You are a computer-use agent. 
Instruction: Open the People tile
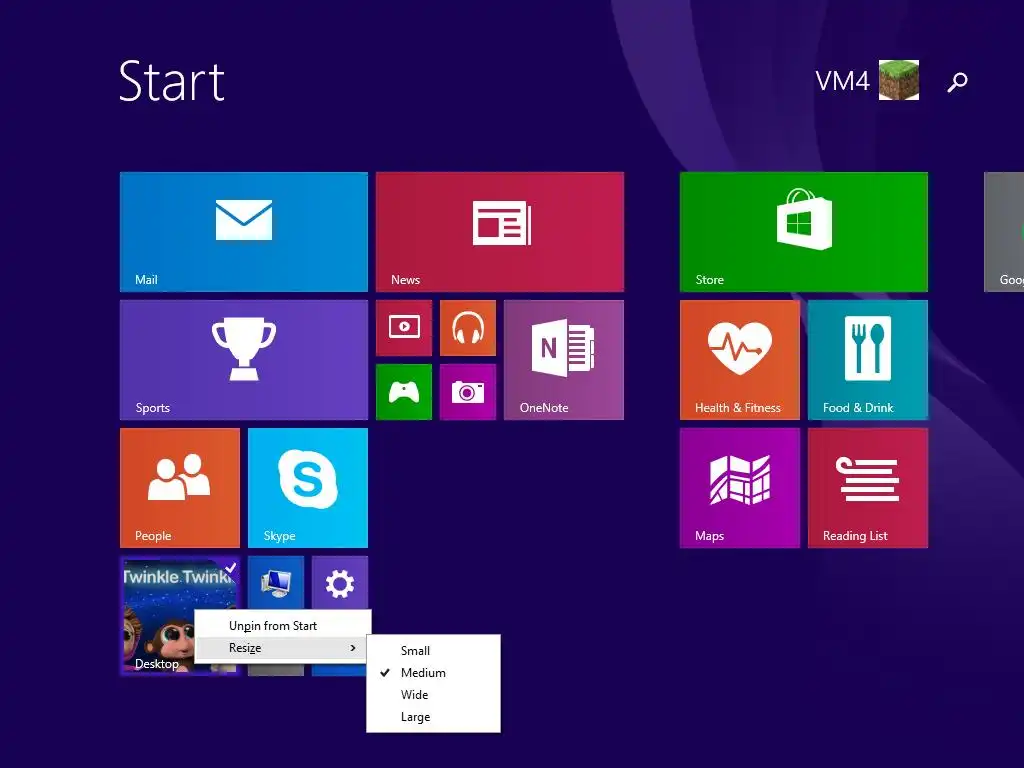point(180,488)
